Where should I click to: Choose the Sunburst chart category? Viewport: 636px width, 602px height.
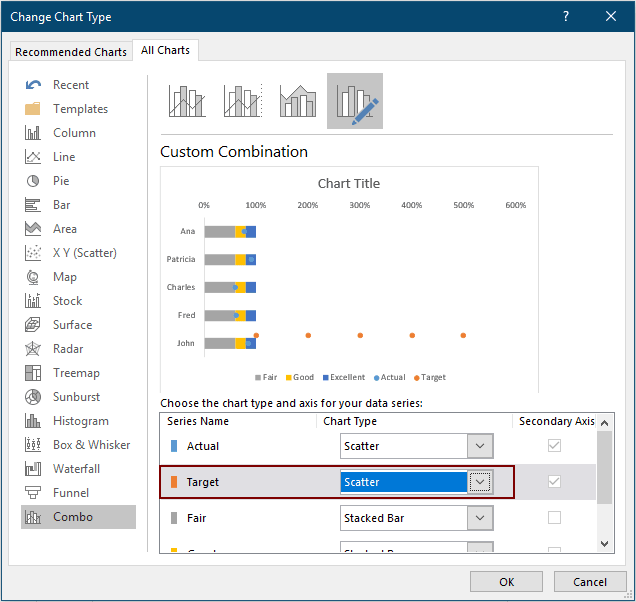pos(76,397)
